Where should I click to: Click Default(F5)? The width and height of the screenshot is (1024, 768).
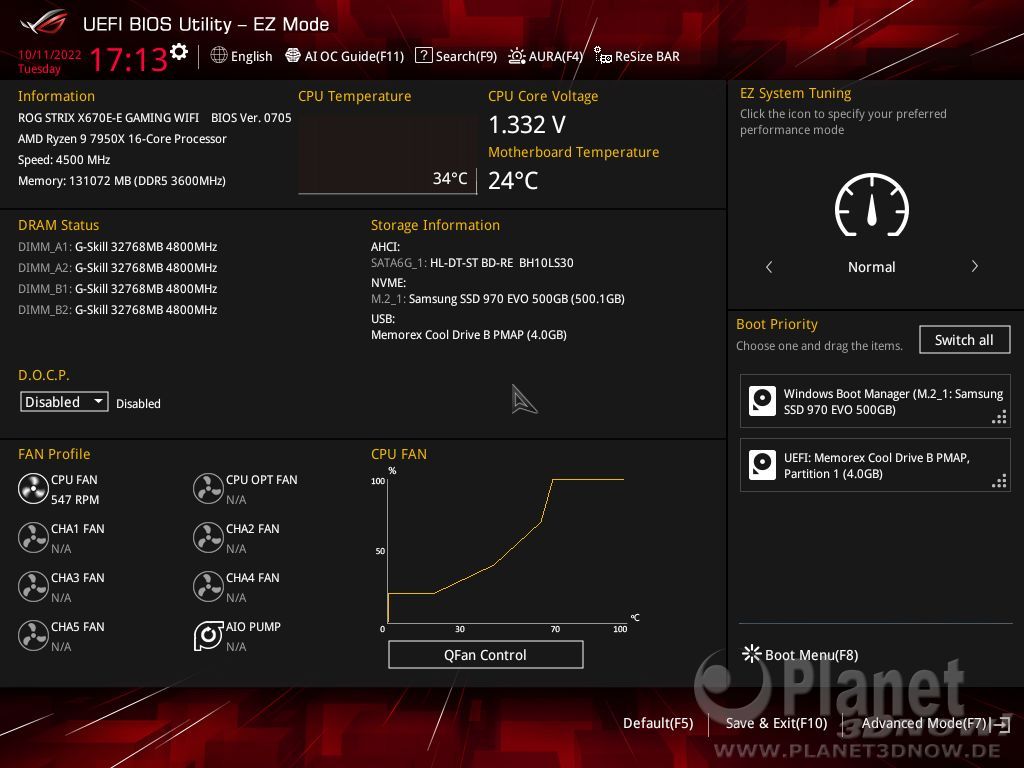pos(658,723)
